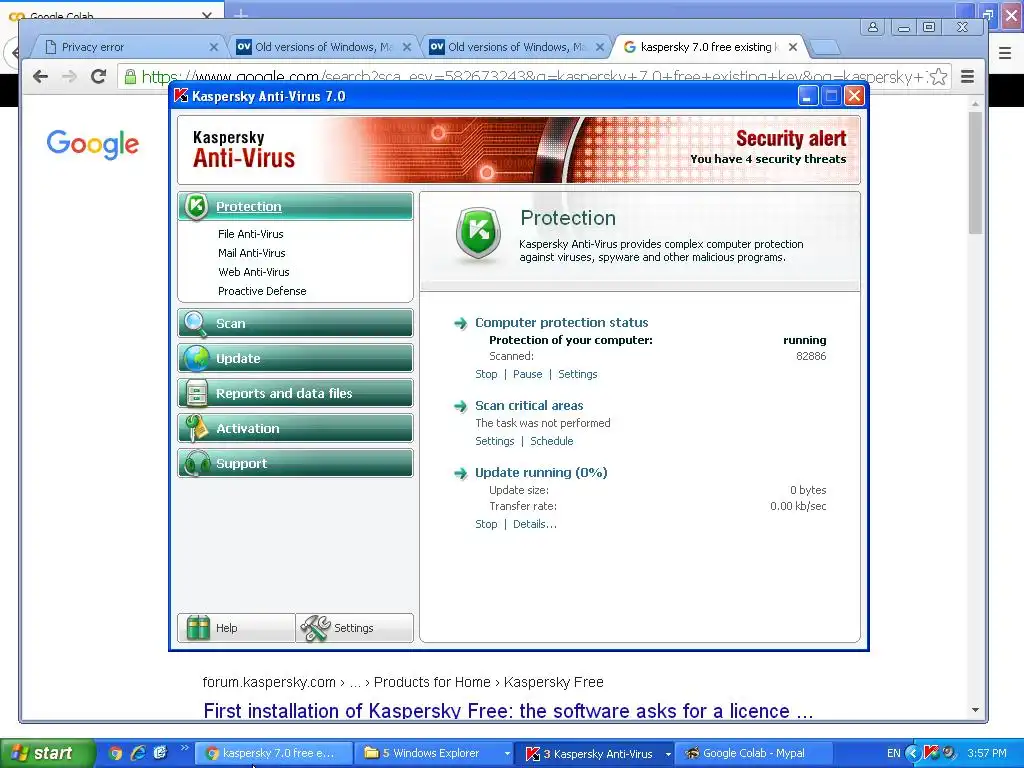Expand quick launch overflow chevron

pyautogui.click(x=185, y=748)
